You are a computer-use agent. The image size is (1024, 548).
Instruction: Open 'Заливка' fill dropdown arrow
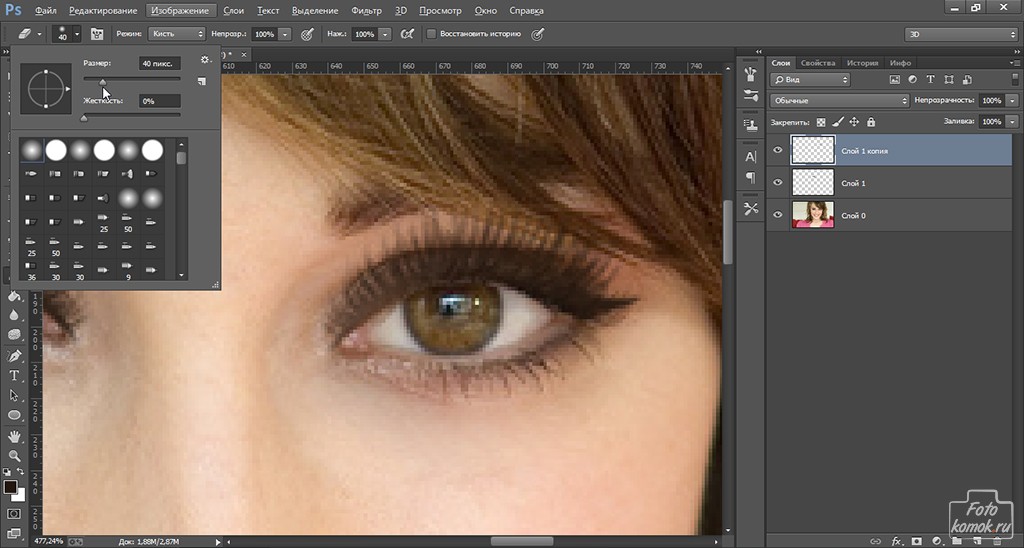pyautogui.click(x=1012, y=121)
